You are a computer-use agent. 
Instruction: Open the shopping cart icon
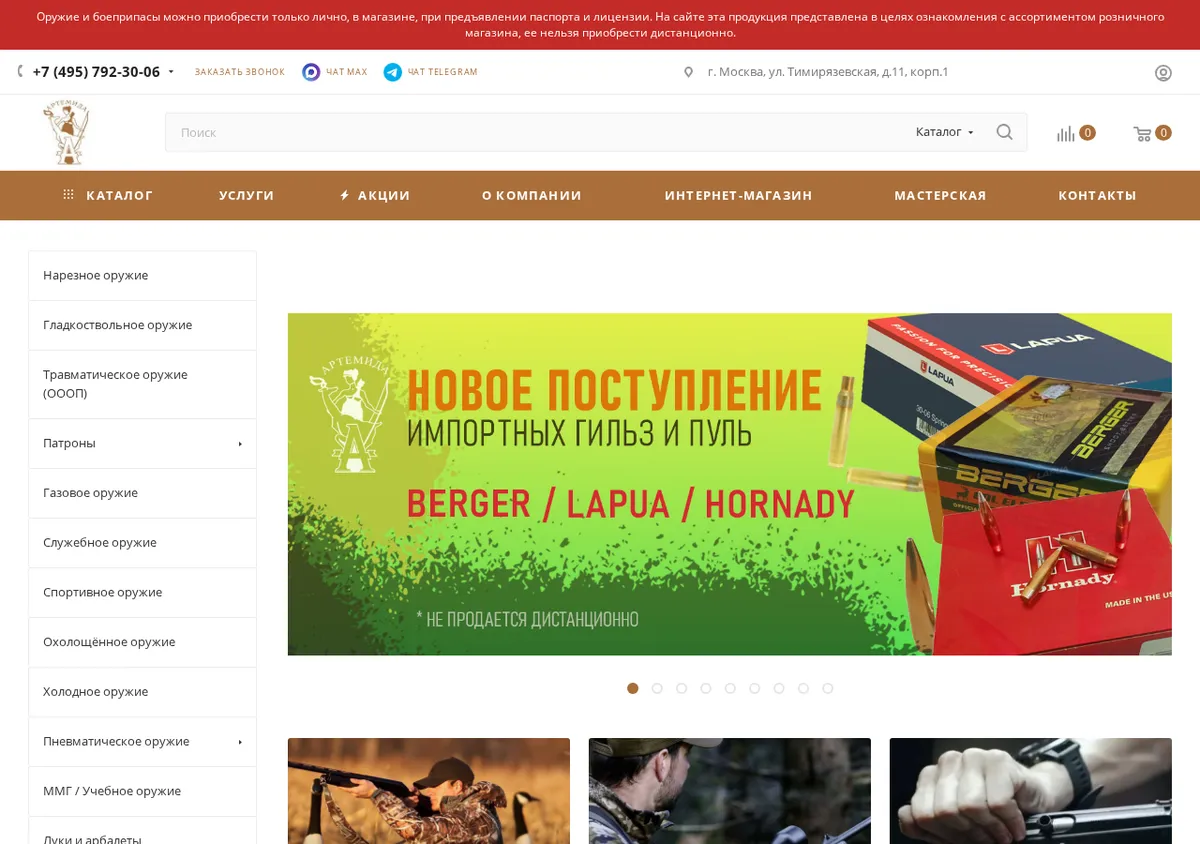coord(1142,133)
